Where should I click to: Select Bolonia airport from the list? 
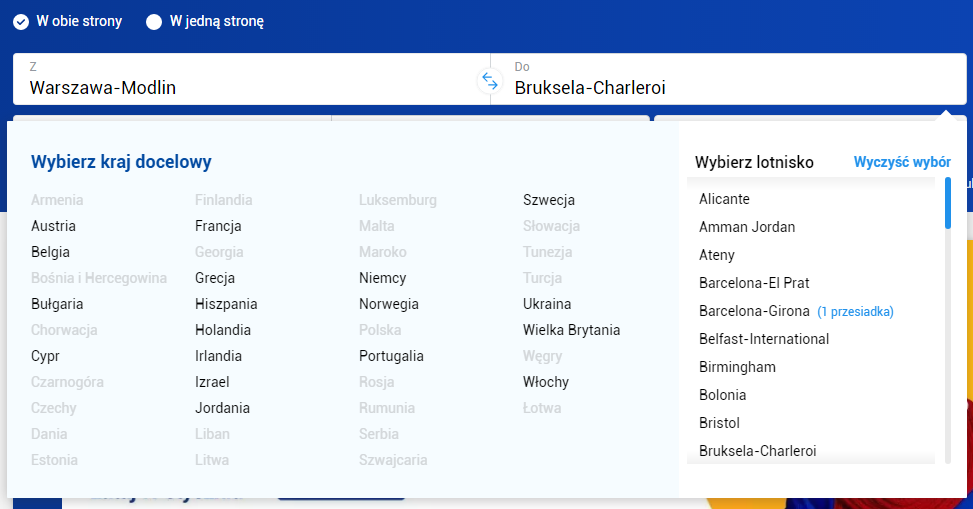722,395
